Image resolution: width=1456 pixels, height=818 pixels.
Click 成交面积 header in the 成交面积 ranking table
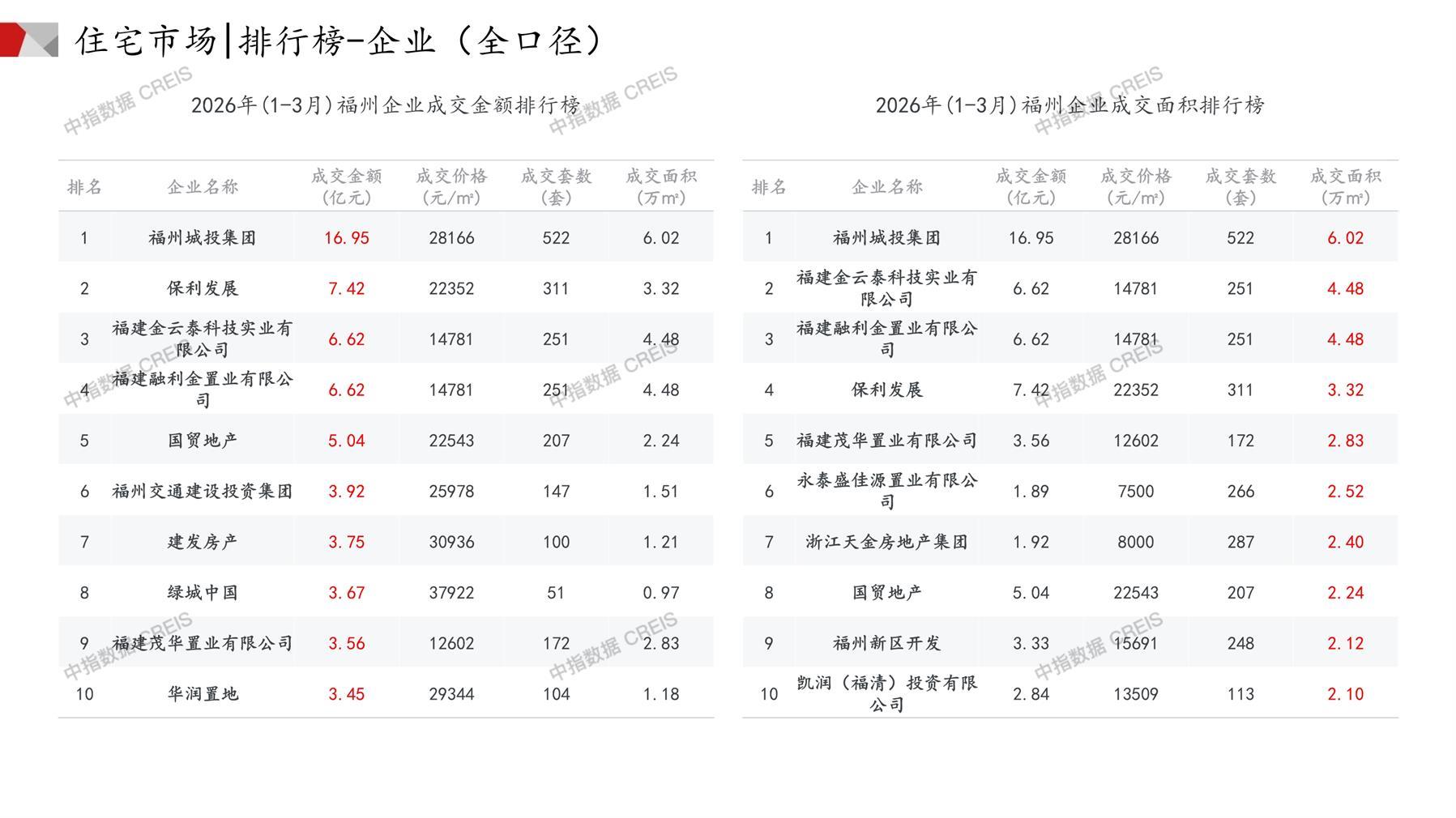[x=1345, y=187]
